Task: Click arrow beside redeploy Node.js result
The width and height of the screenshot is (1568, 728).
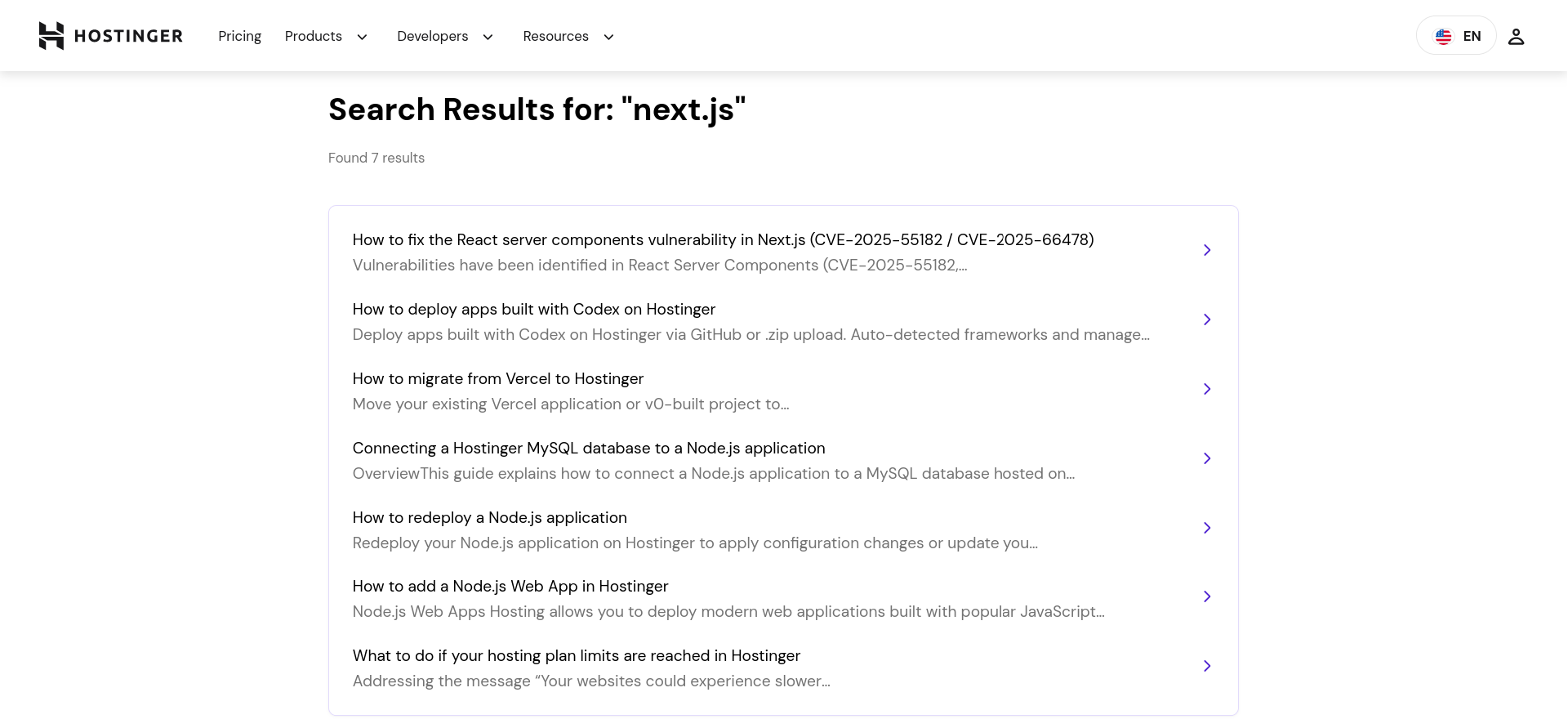Action: pos(1207,528)
